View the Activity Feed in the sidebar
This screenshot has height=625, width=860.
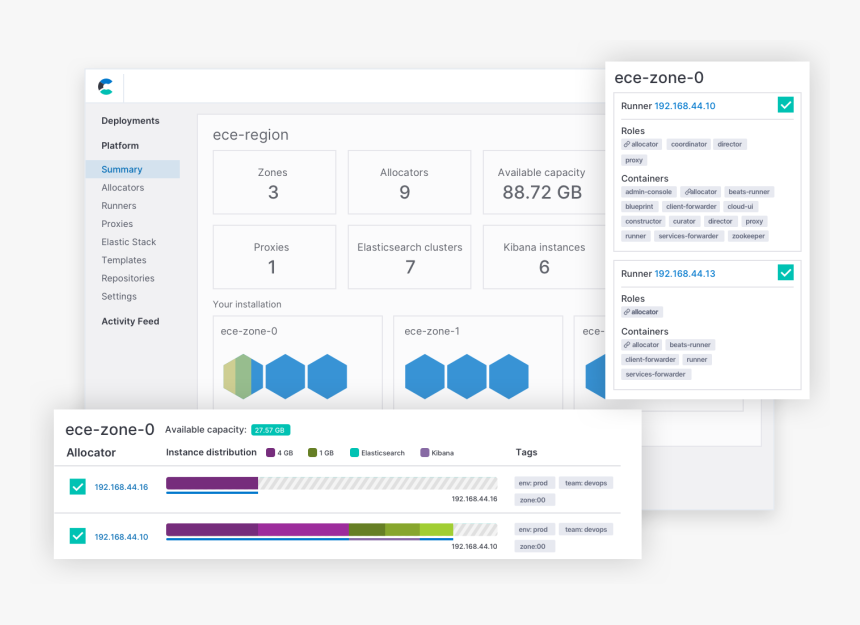(131, 321)
